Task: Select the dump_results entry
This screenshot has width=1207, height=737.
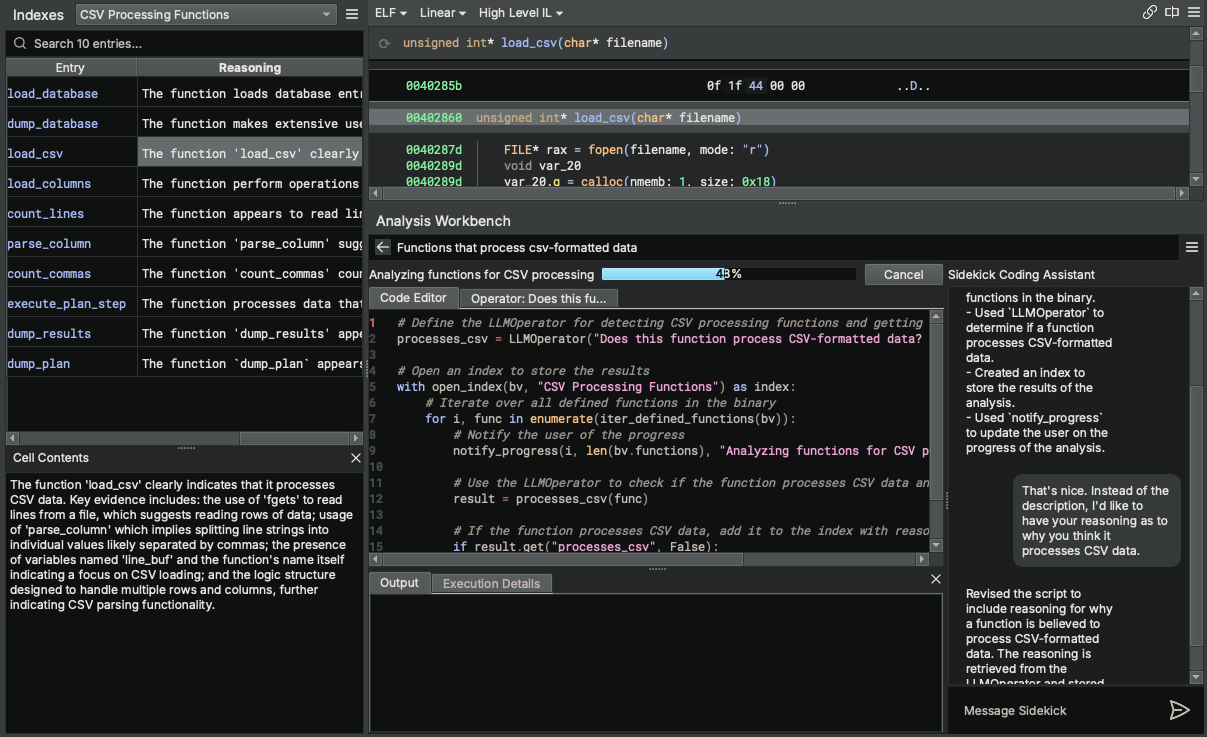Action: (x=71, y=333)
